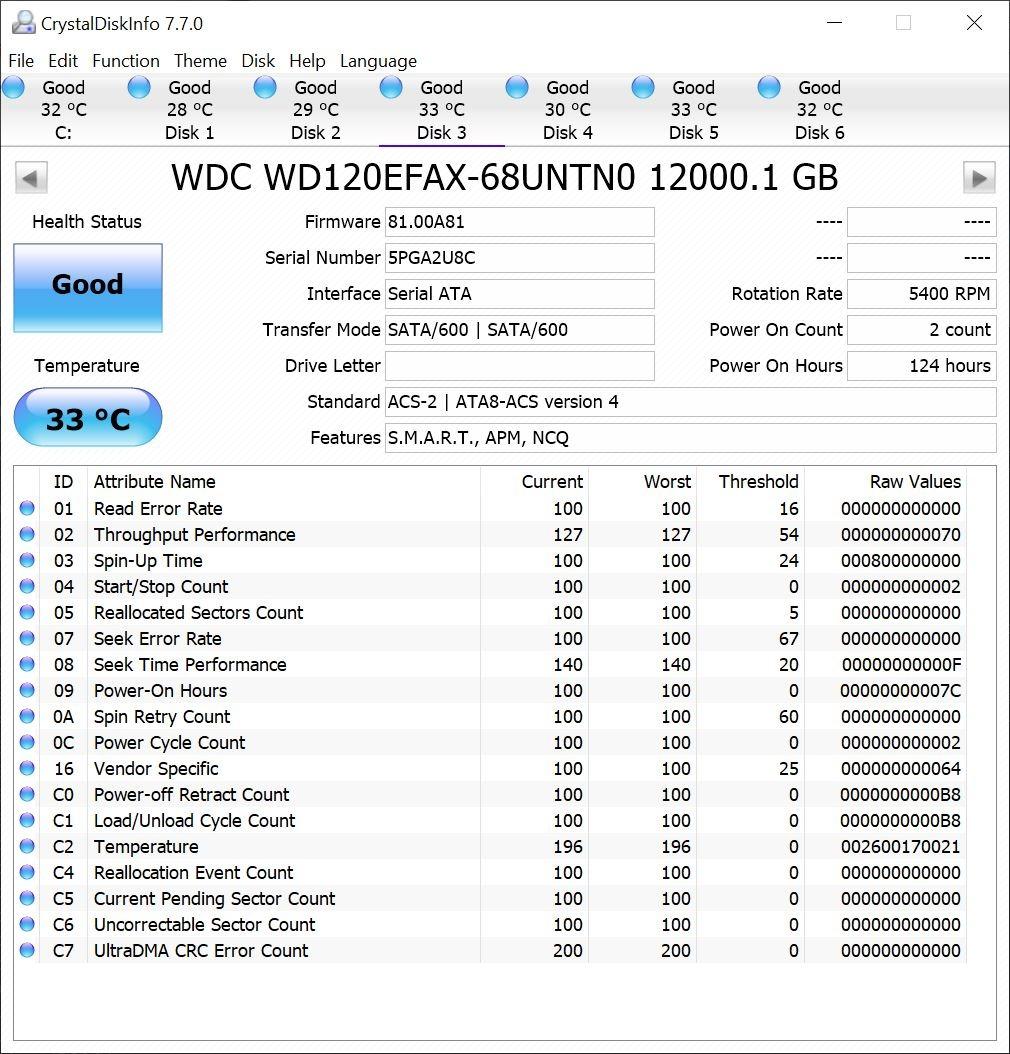Click status orb for Reallocated Sectors Count

[27, 612]
